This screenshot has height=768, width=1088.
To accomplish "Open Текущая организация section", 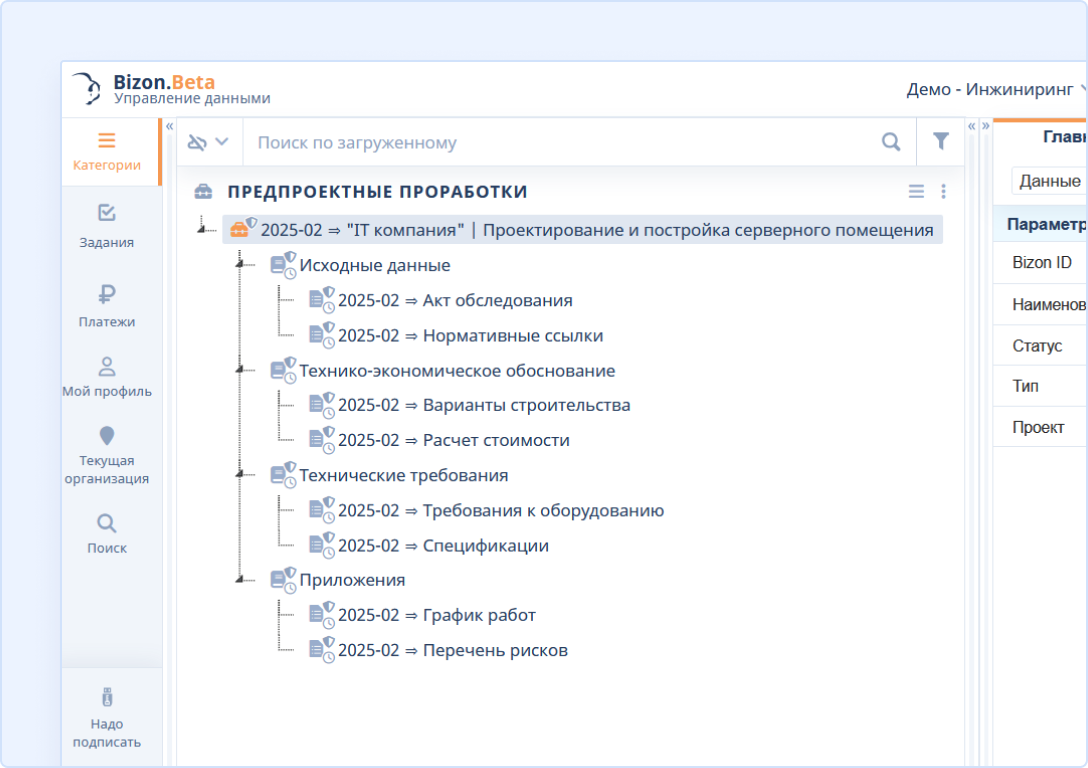I will (x=107, y=455).
